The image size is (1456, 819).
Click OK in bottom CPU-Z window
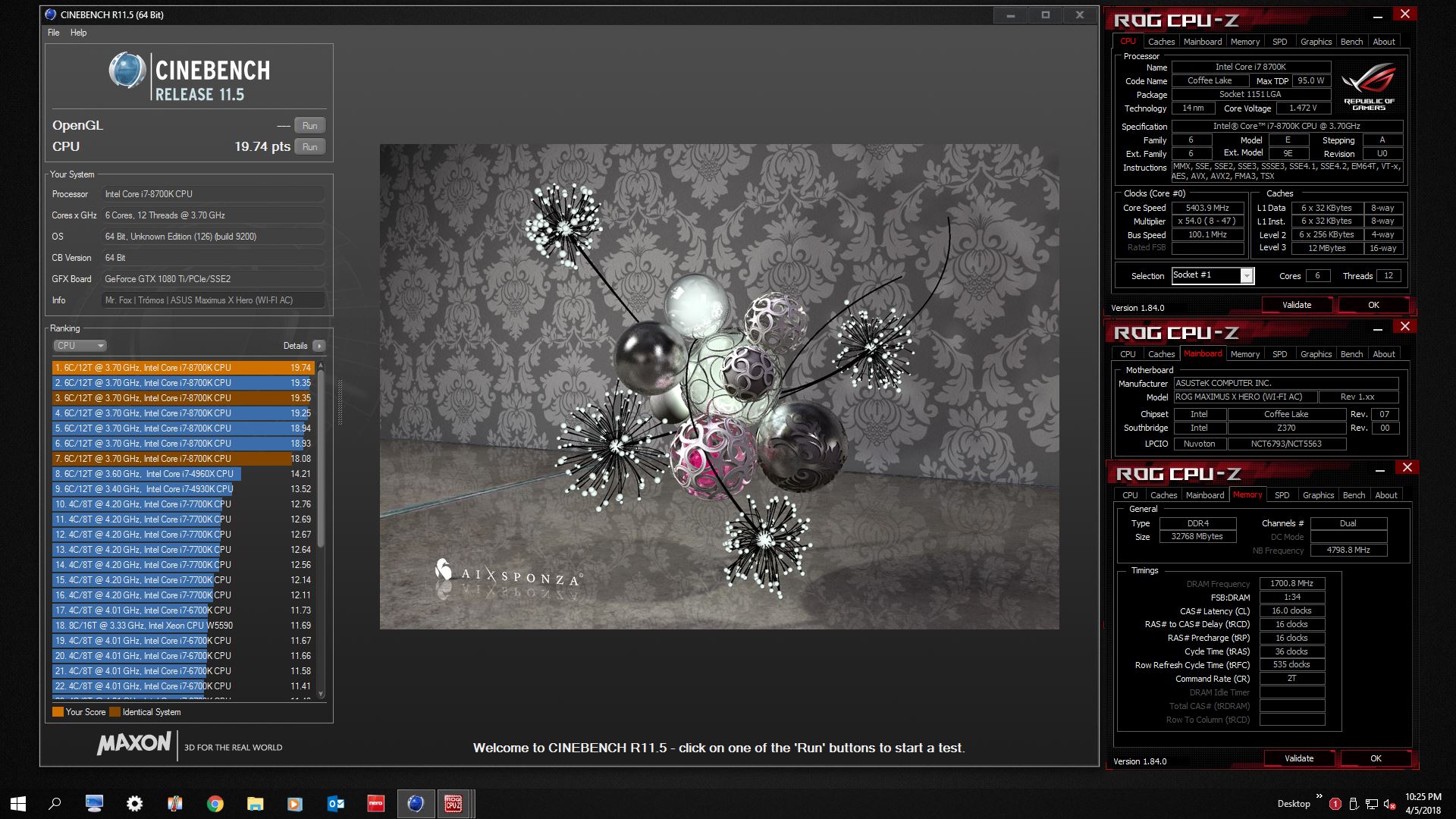[1376, 758]
